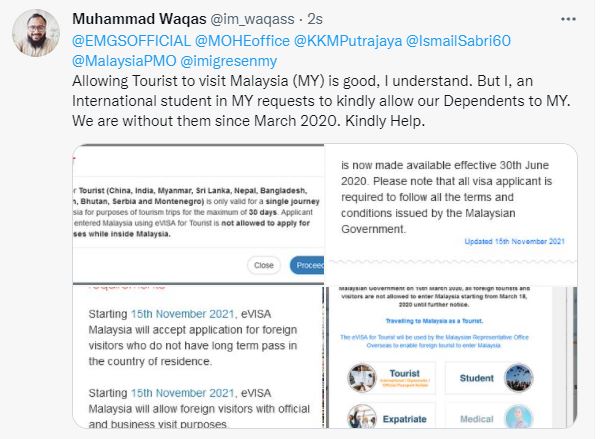This screenshot has height=439, width=607.
Task: Open the @MalaysiaPMO mention
Action: (x=124, y=61)
